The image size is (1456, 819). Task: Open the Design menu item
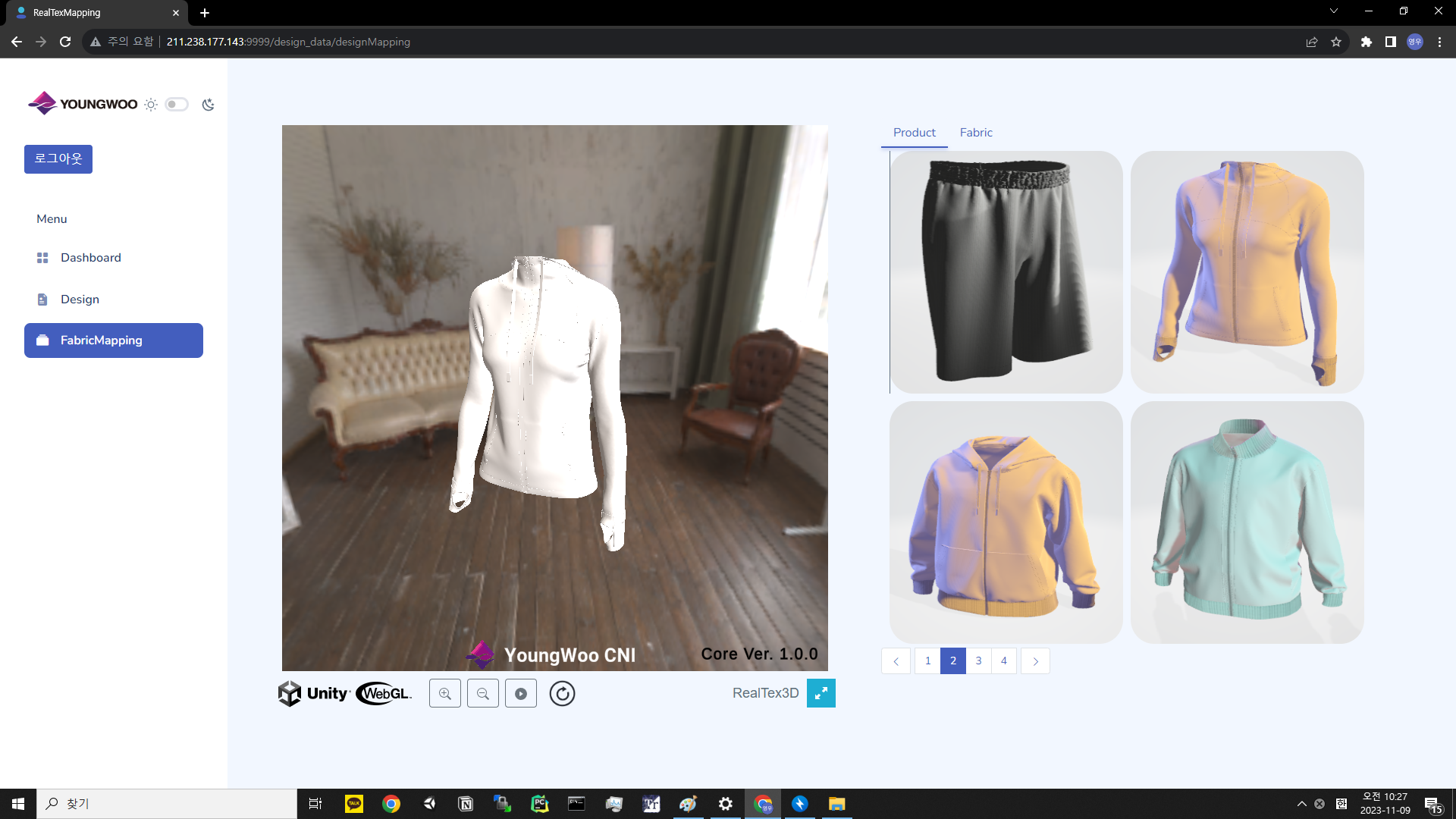(x=80, y=300)
